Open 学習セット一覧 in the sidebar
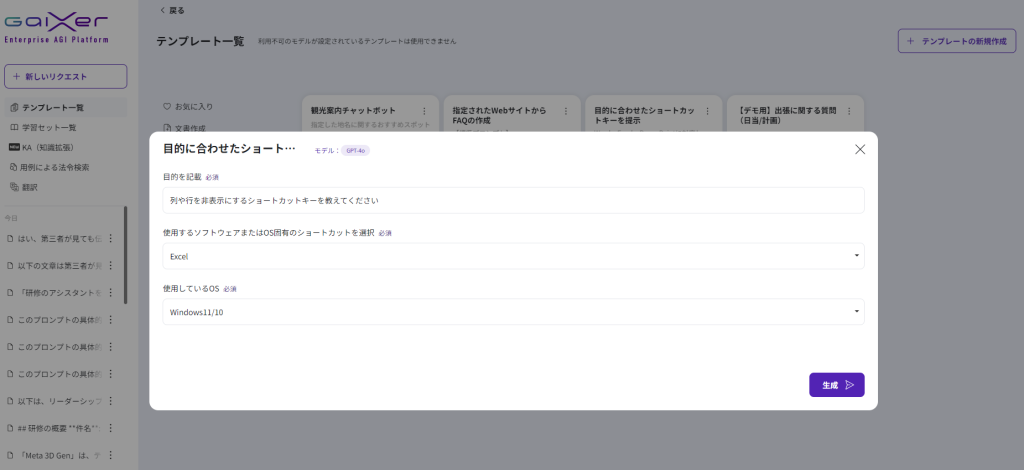This screenshot has height=470, width=1024. tap(48, 127)
